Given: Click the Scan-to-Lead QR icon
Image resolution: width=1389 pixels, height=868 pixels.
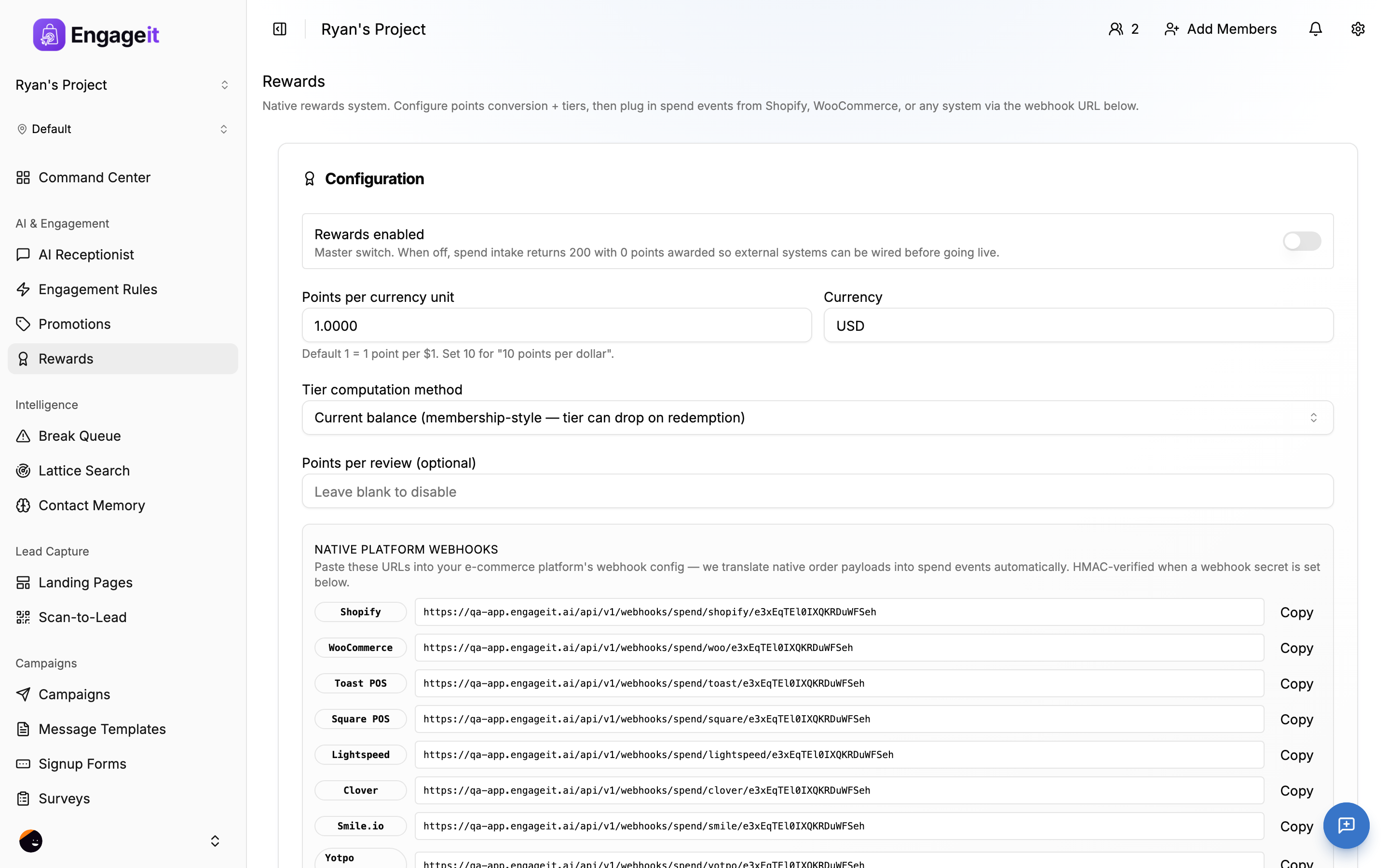Looking at the screenshot, I should pos(23,617).
